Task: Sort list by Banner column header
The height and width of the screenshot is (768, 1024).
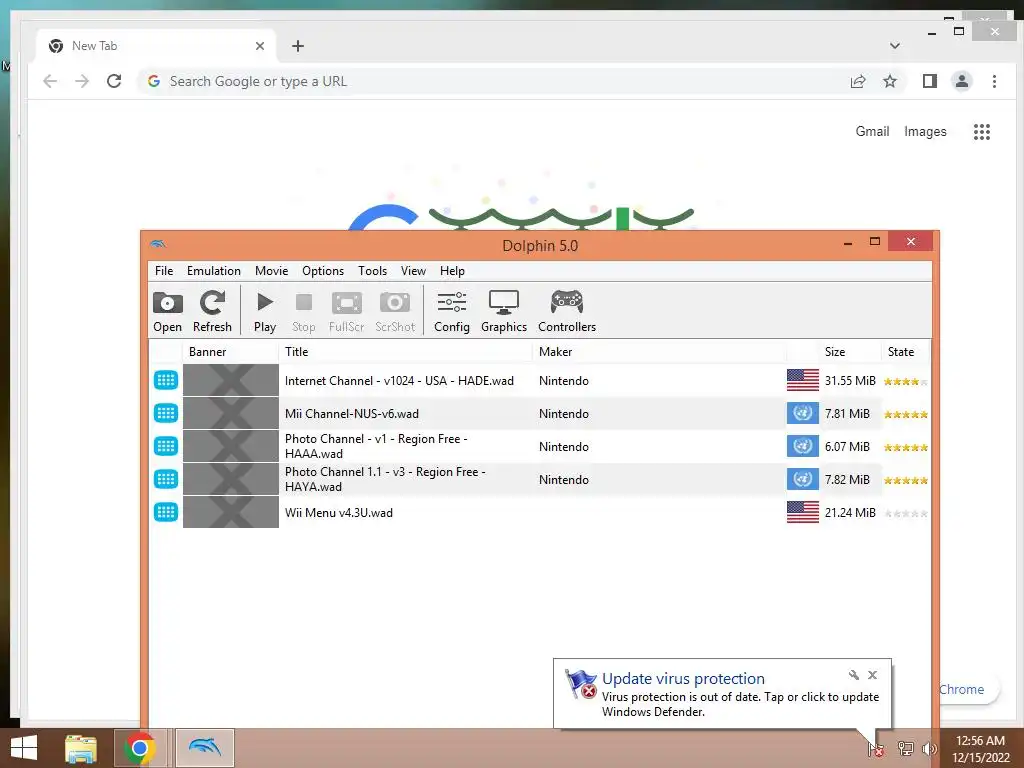Action: [x=231, y=352]
